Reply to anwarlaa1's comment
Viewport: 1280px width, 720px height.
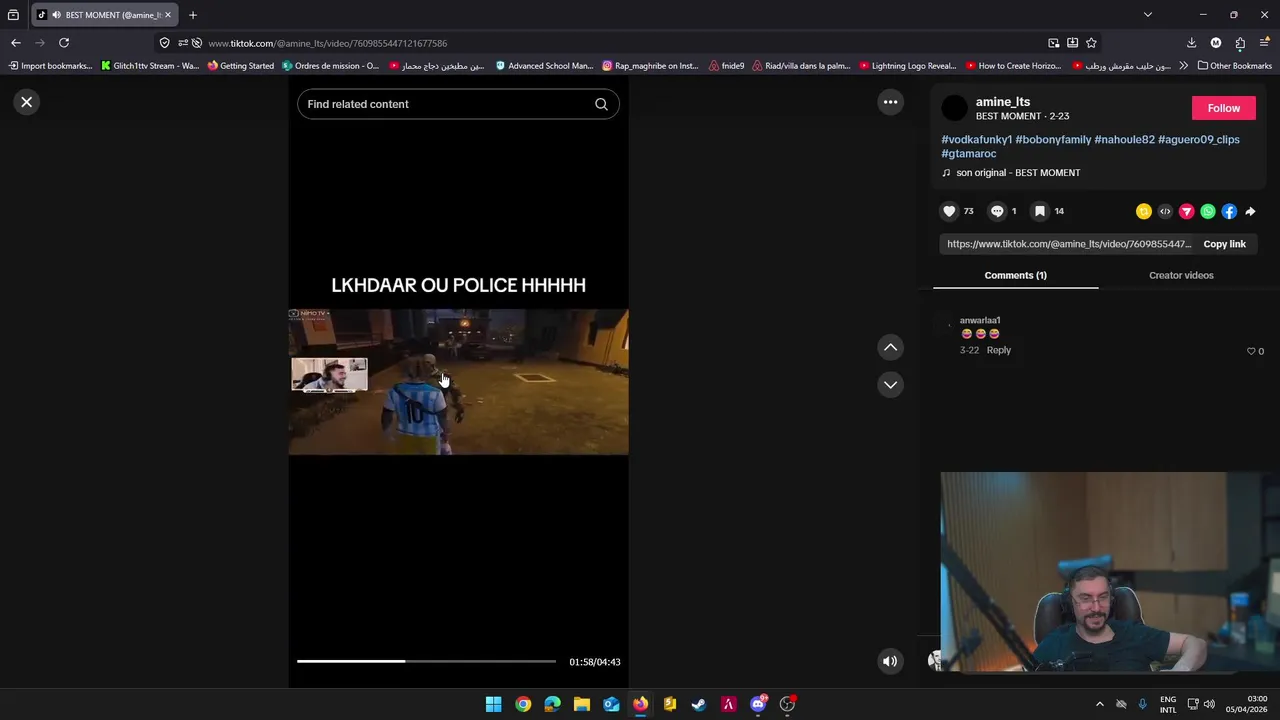coord(998,350)
